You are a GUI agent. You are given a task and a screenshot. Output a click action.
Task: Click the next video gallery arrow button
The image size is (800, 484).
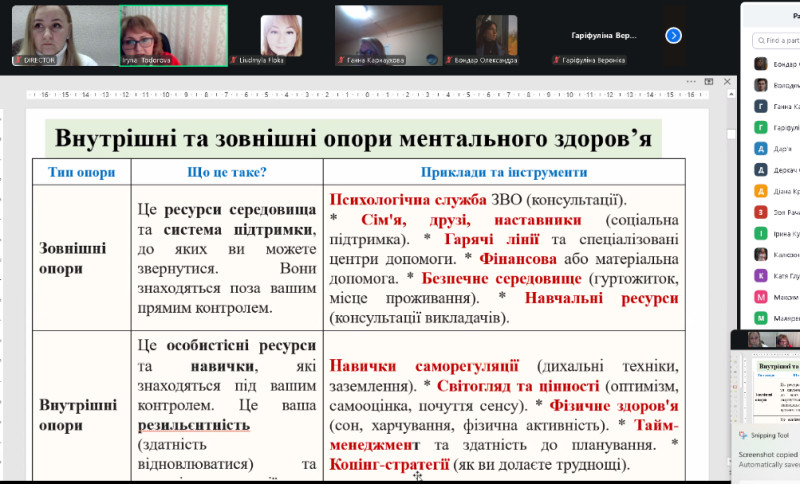(673, 35)
